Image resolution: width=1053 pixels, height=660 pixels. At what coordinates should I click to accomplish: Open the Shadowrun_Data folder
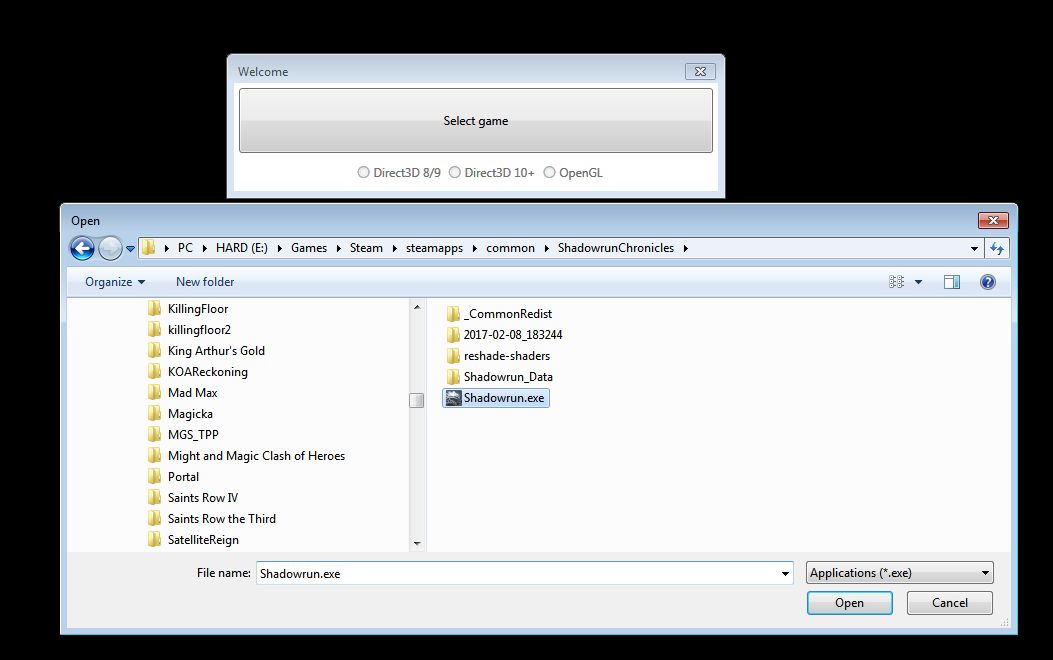(507, 377)
